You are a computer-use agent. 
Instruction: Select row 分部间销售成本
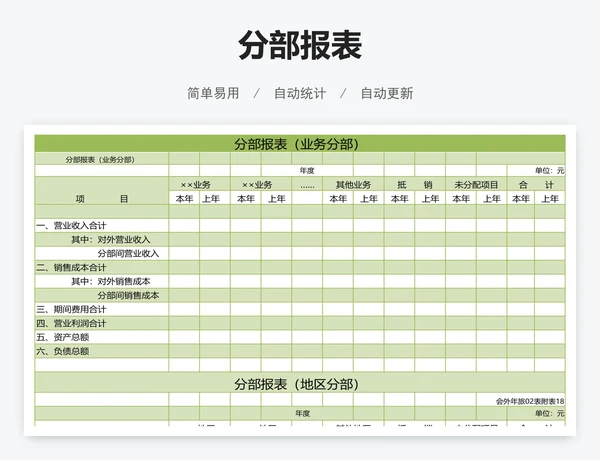coord(300,295)
